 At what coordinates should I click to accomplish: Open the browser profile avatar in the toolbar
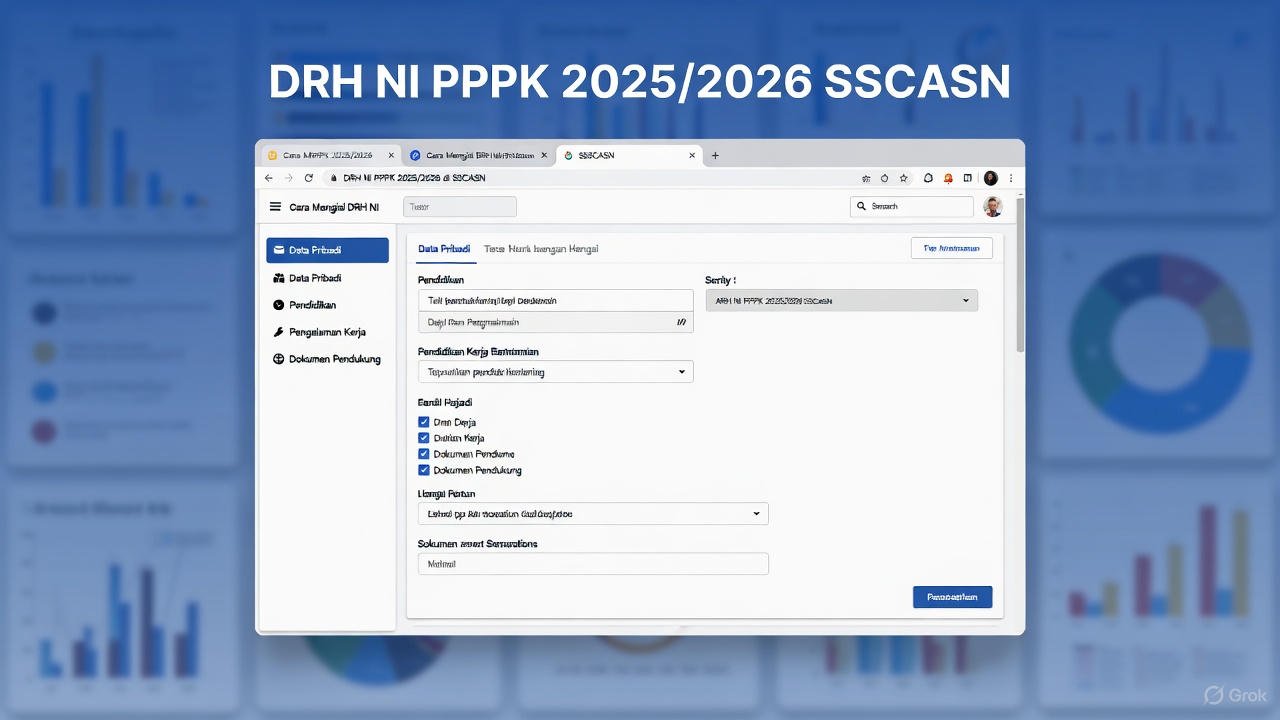tap(991, 178)
